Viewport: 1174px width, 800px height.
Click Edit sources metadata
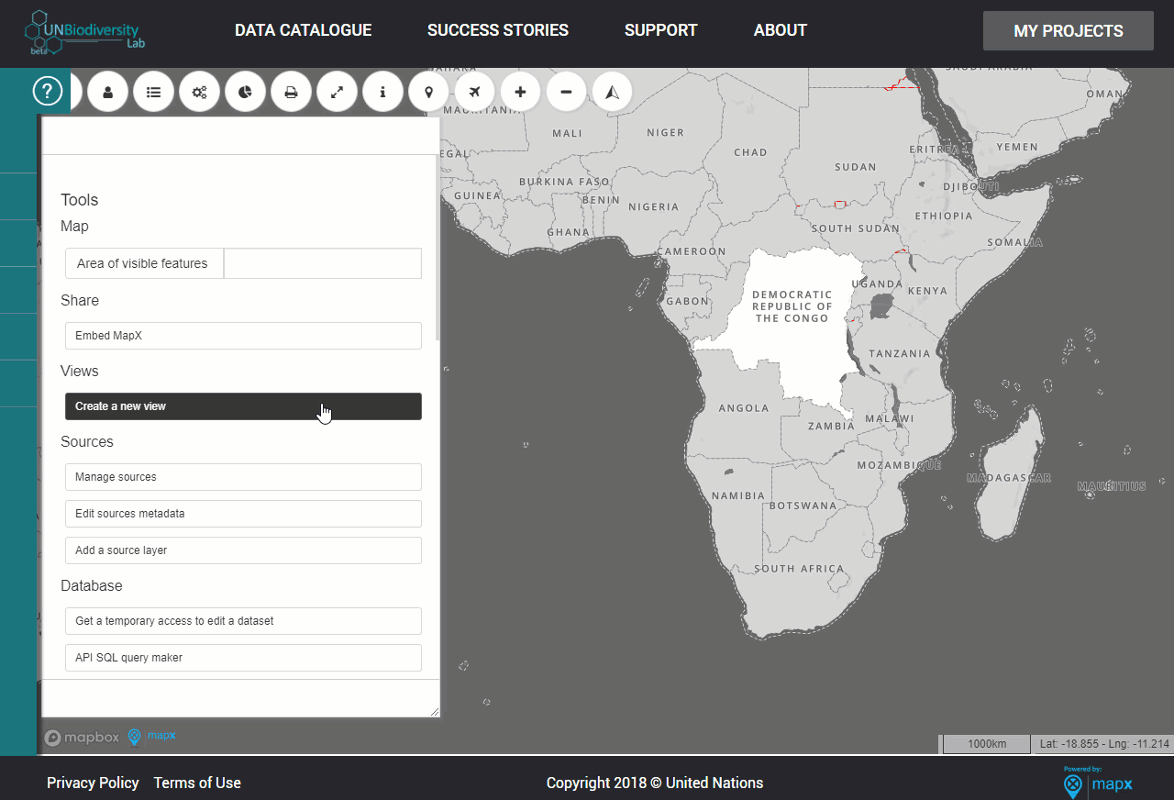click(x=243, y=514)
